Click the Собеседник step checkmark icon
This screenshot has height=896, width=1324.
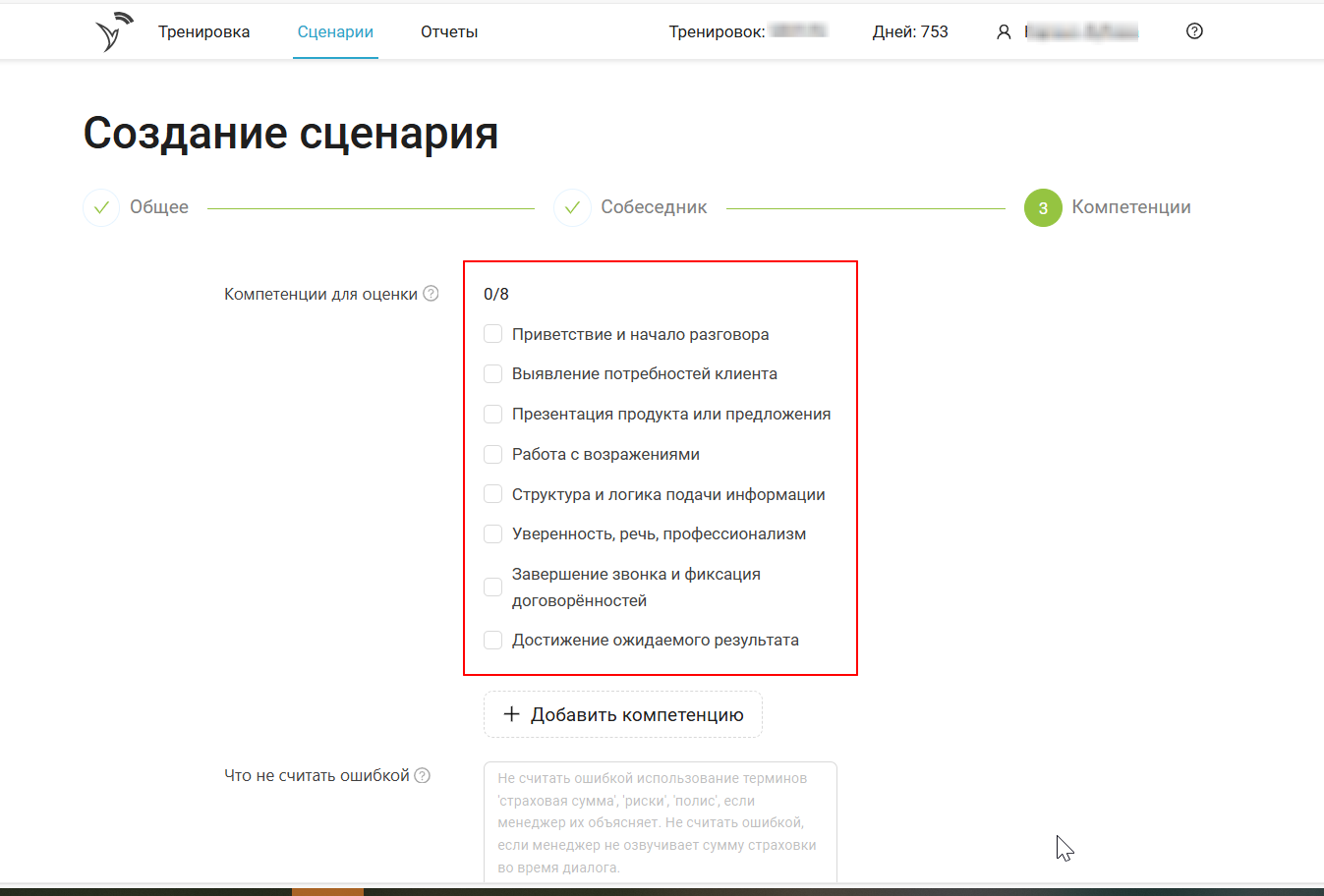(x=572, y=207)
